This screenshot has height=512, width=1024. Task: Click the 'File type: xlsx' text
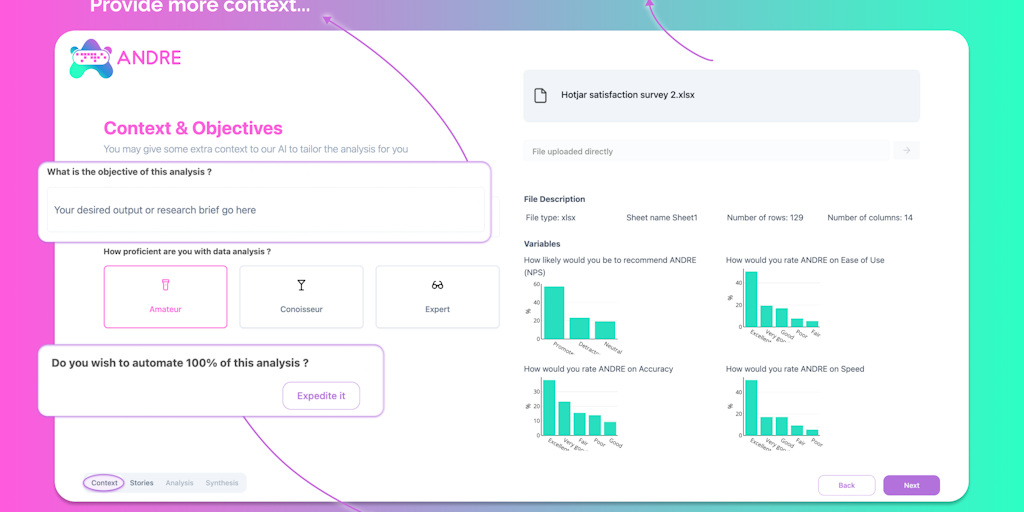click(551, 217)
